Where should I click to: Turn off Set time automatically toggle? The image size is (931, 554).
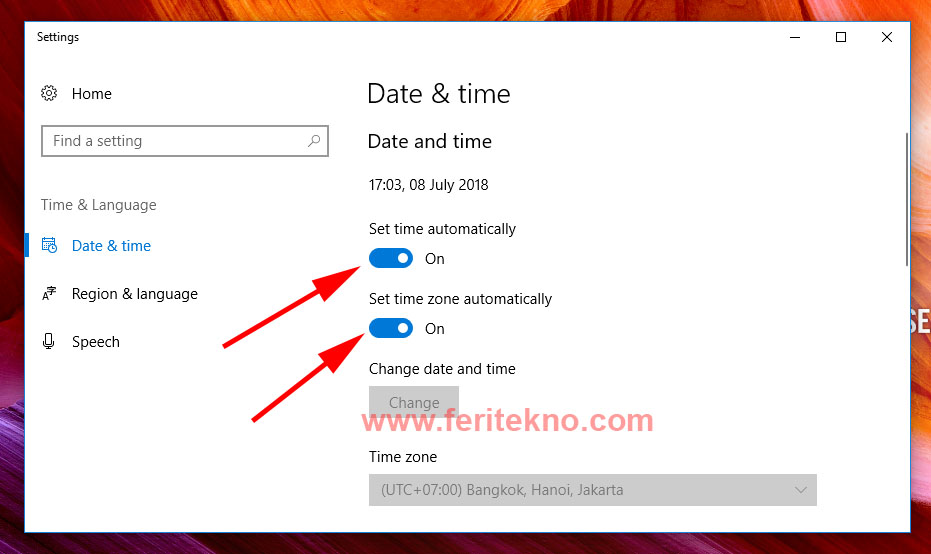pyautogui.click(x=391, y=258)
